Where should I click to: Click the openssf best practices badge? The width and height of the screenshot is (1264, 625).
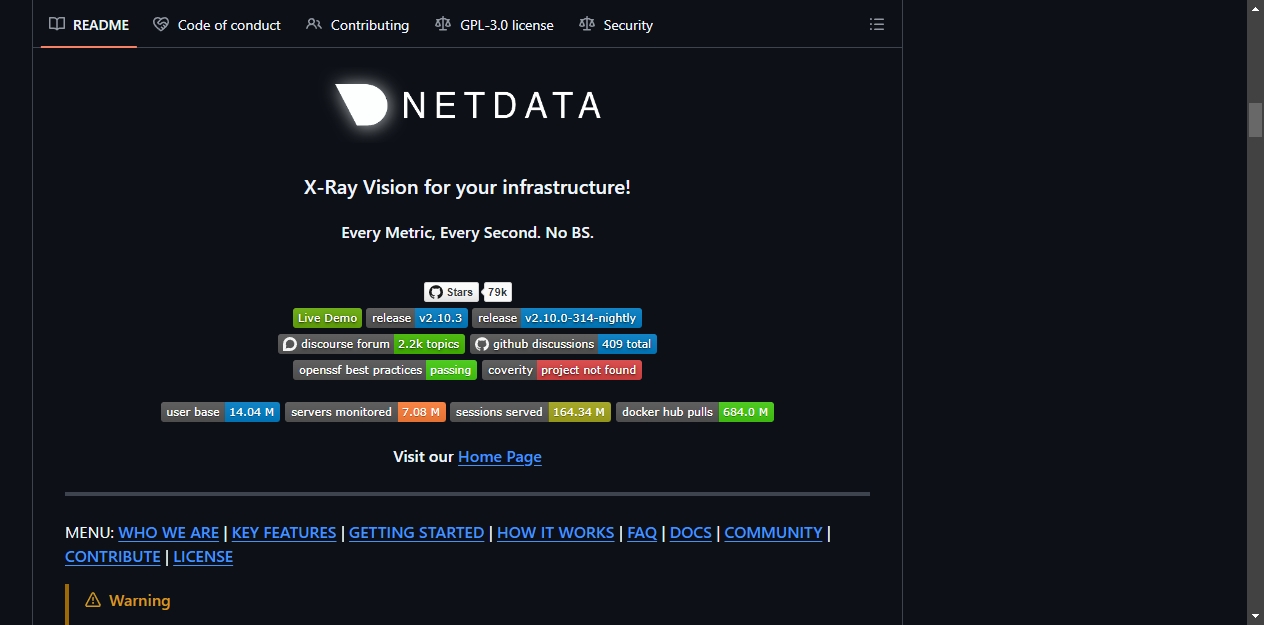click(385, 370)
